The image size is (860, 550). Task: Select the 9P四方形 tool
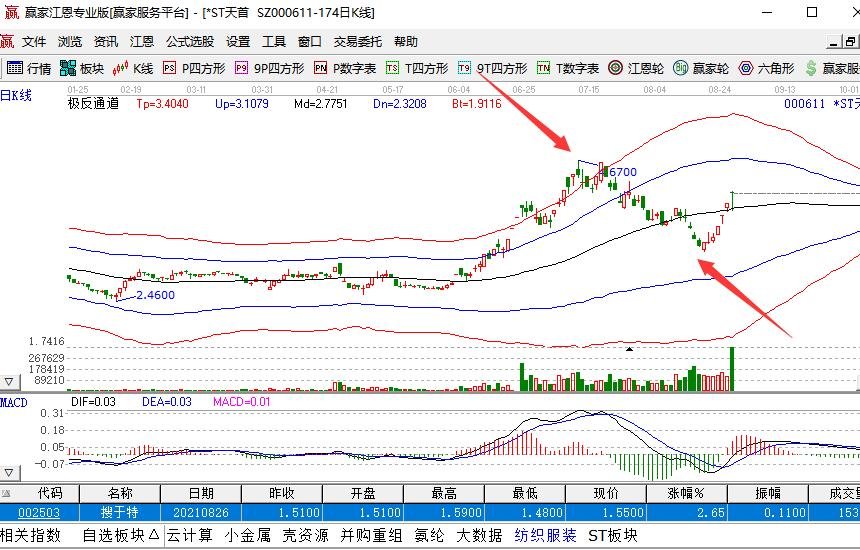[x=269, y=69]
